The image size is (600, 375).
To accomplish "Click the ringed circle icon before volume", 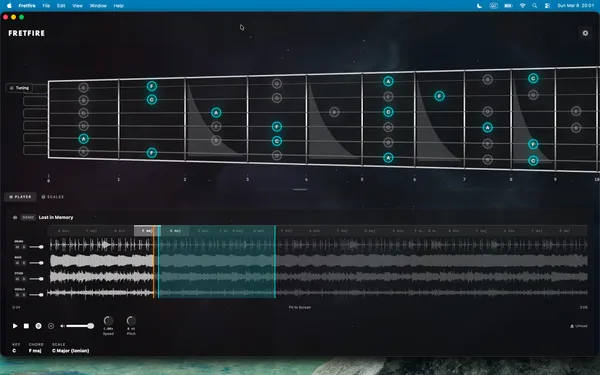I will (51, 326).
